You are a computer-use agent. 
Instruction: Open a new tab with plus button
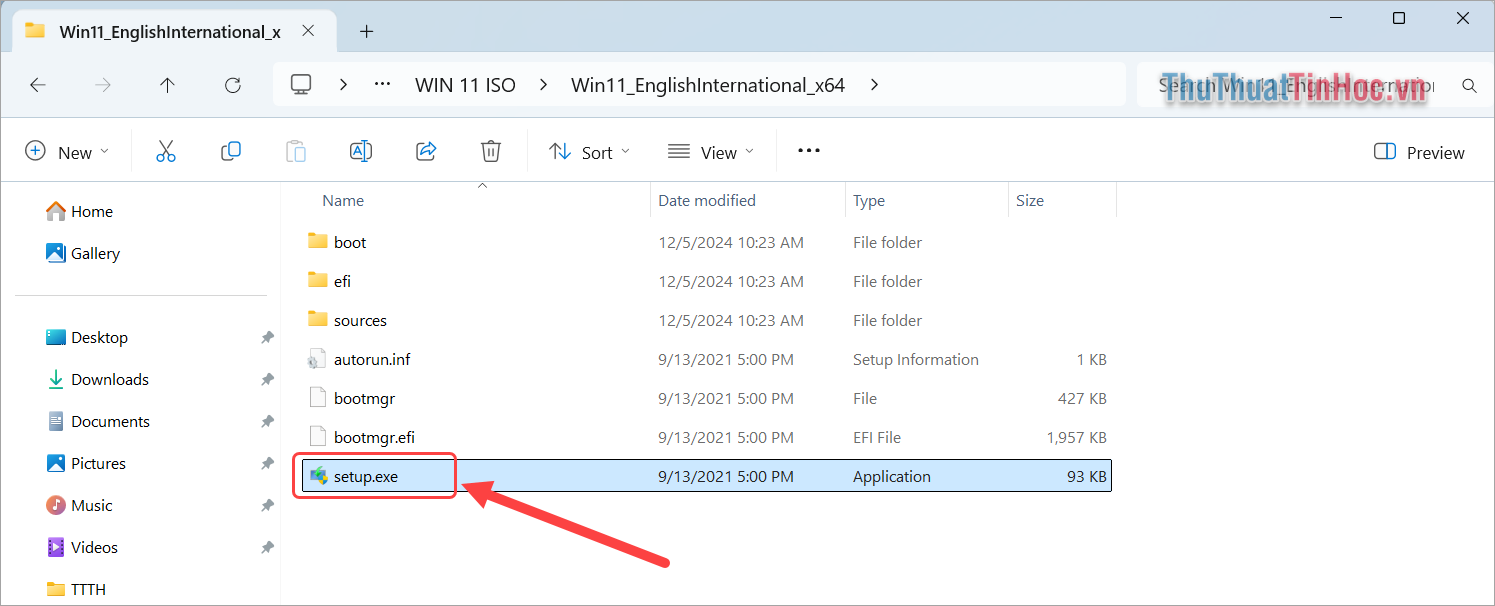click(366, 31)
